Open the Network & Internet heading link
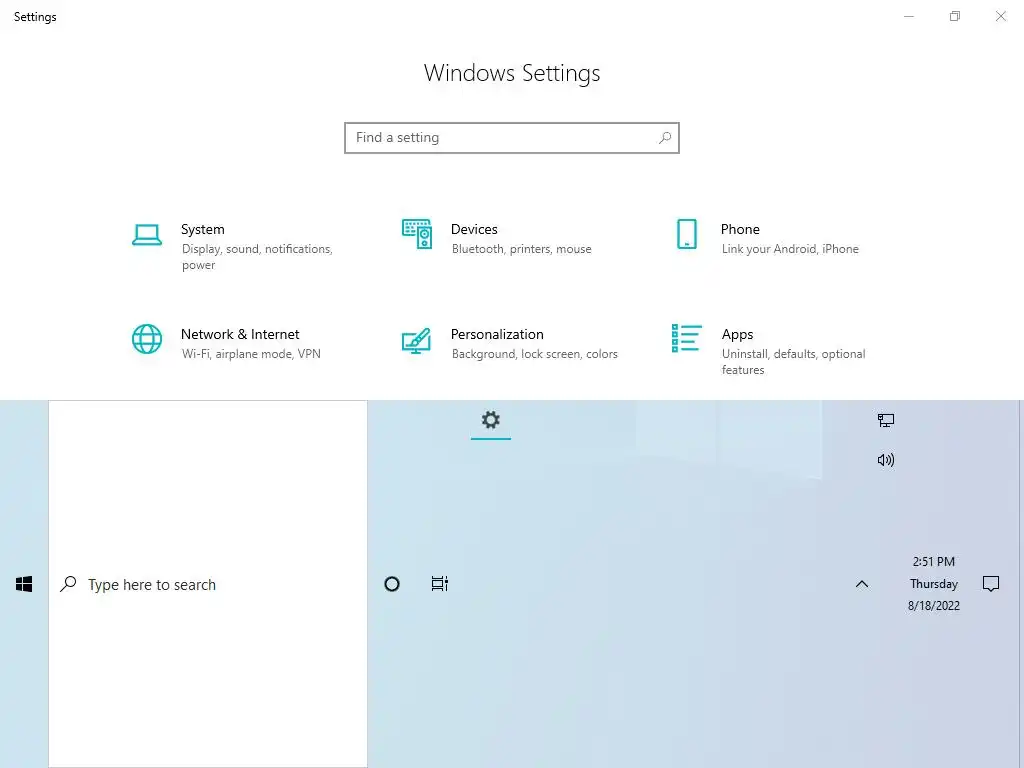This screenshot has width=1024, height=768. click(240, 334)
